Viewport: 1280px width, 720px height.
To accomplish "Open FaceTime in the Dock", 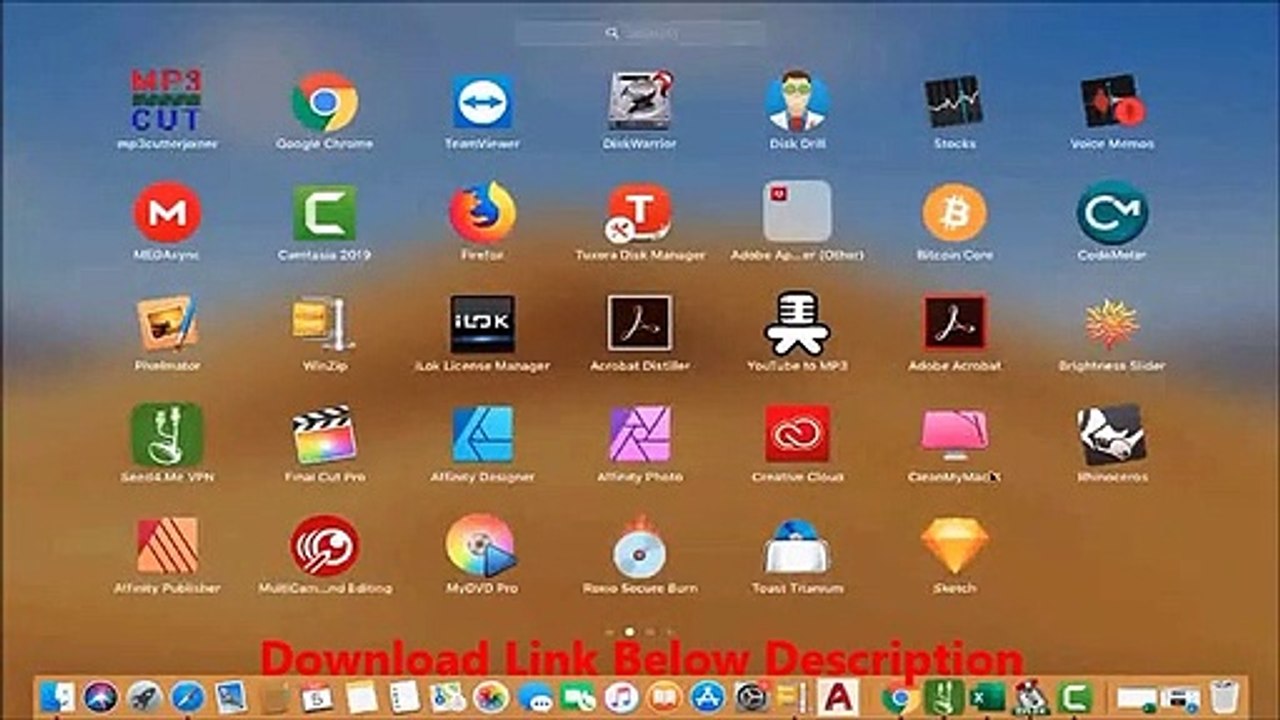I will click(578, 696).
